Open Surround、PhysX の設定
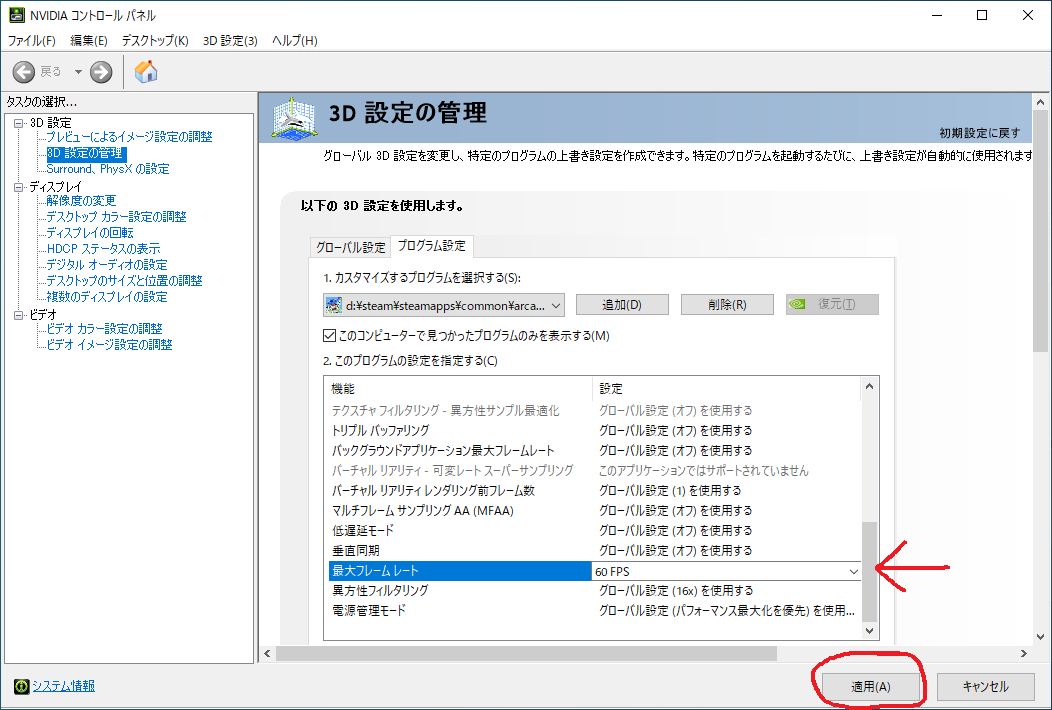Viewport: 1052px width, 710px height. [107, 169]
